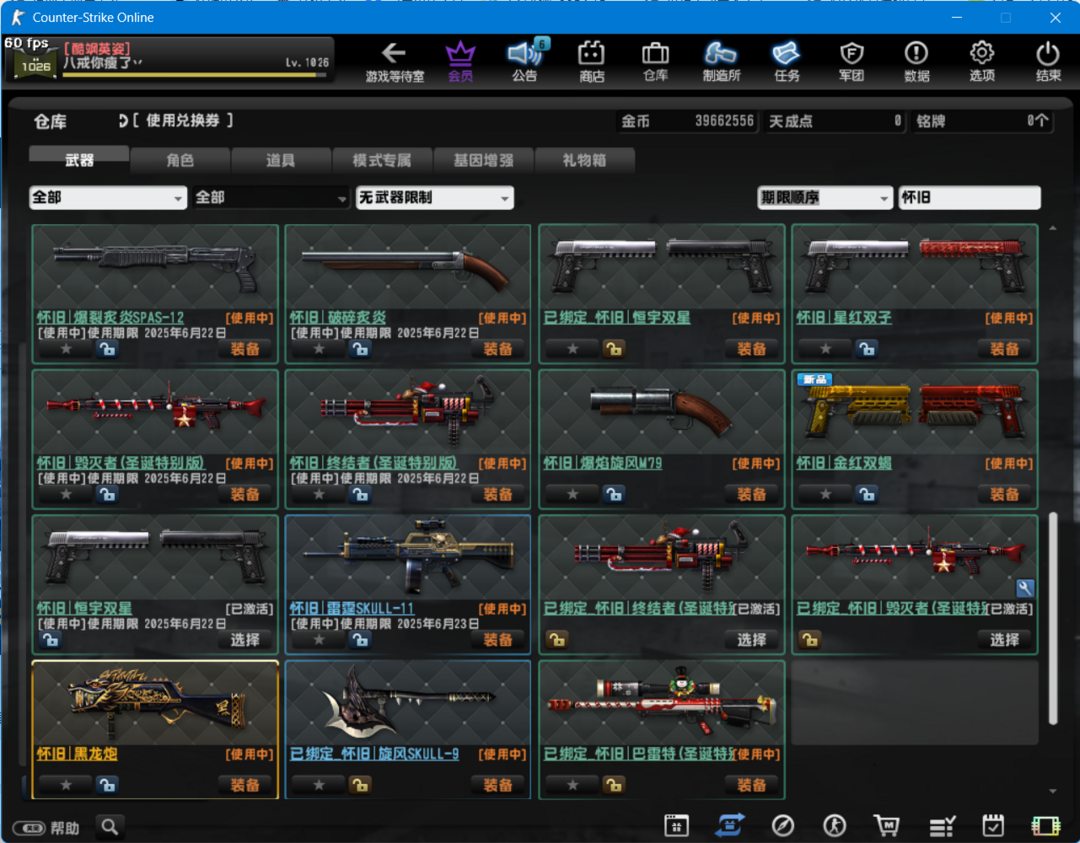Open the shopping cart icon in bottom bar
This screenshot has width=1080, height=843.
coord(886,824)
